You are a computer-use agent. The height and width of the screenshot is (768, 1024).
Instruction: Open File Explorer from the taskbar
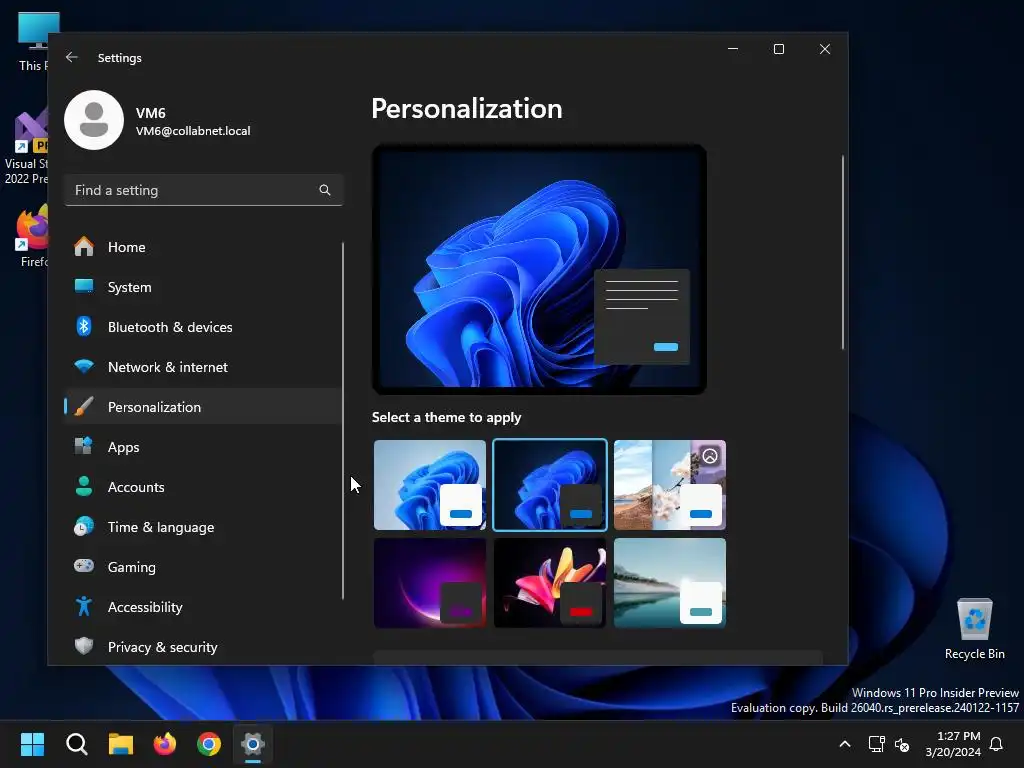121,744
